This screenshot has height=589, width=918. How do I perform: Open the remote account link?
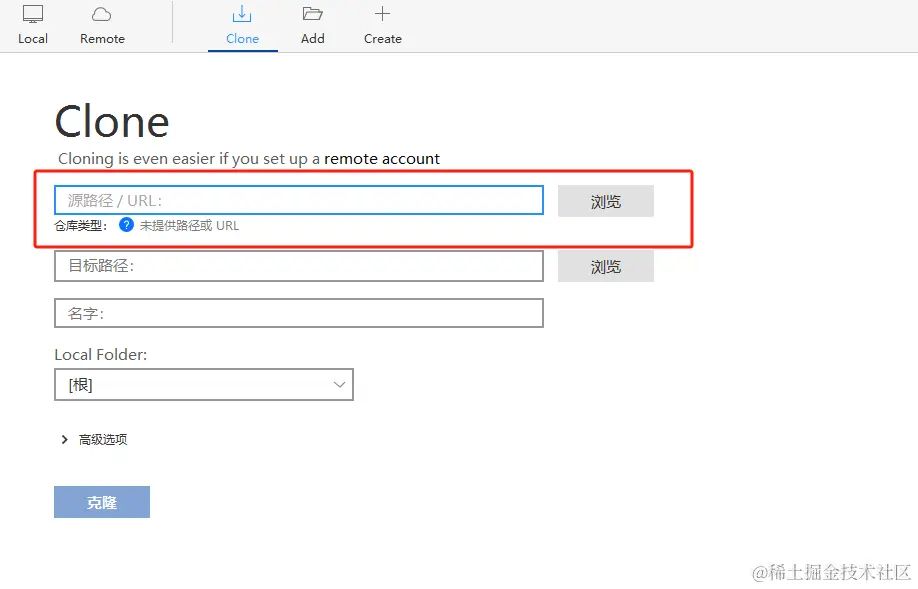point(382,159)
